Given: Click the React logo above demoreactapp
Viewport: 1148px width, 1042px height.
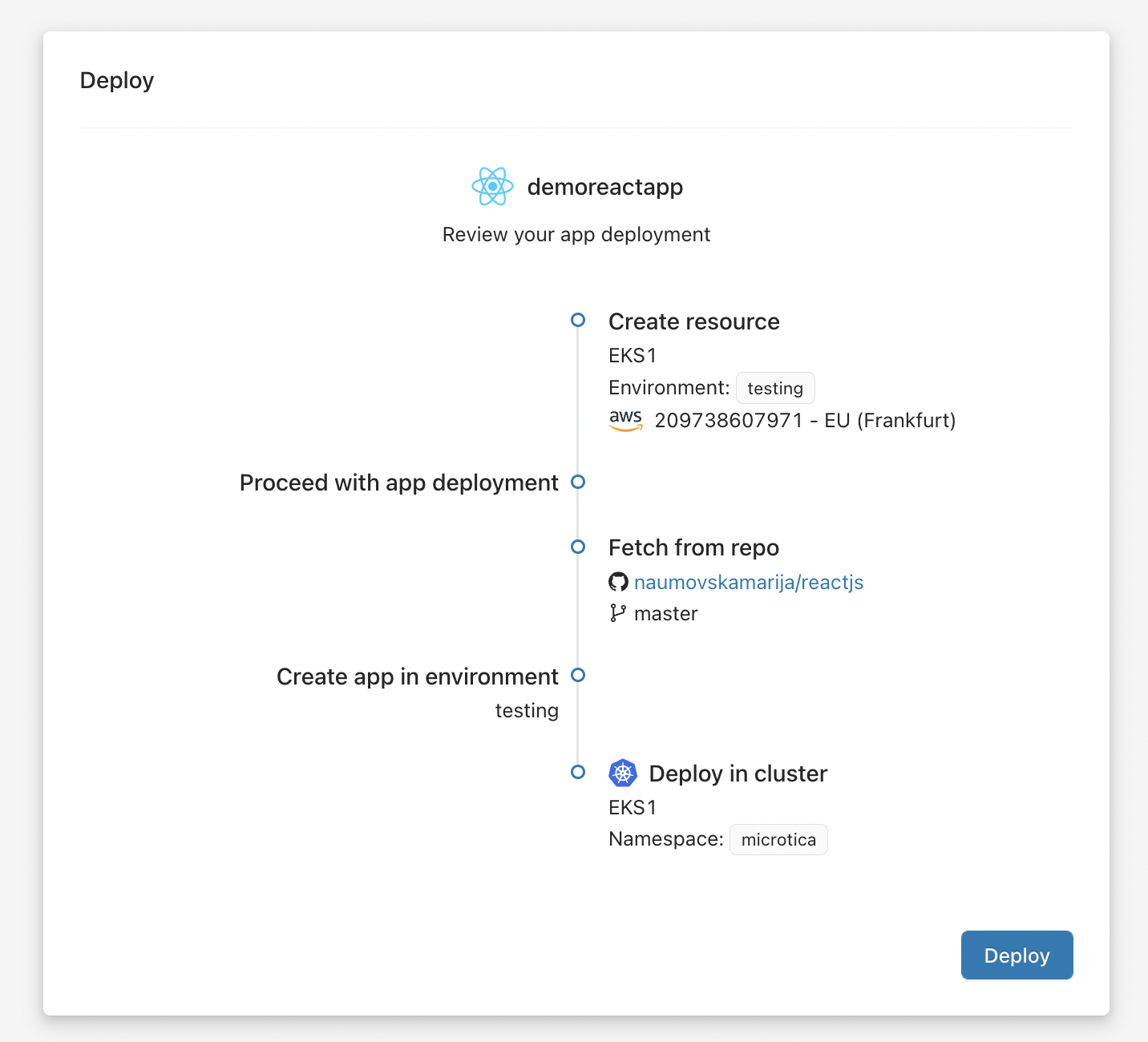Looking at the screenshot, I should click(491, 186).
